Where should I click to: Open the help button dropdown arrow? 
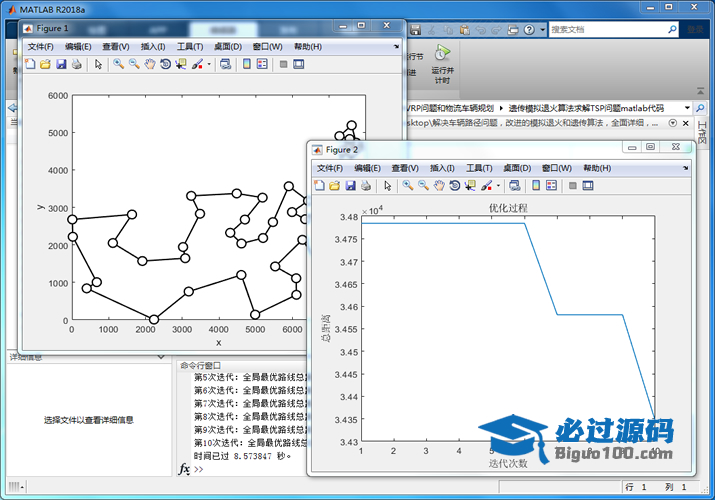pos(541,30)
